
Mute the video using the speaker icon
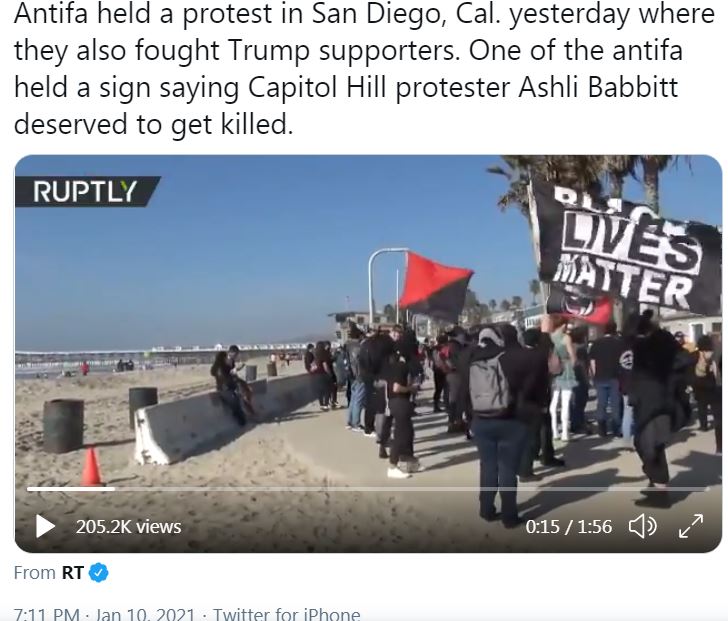642,526
